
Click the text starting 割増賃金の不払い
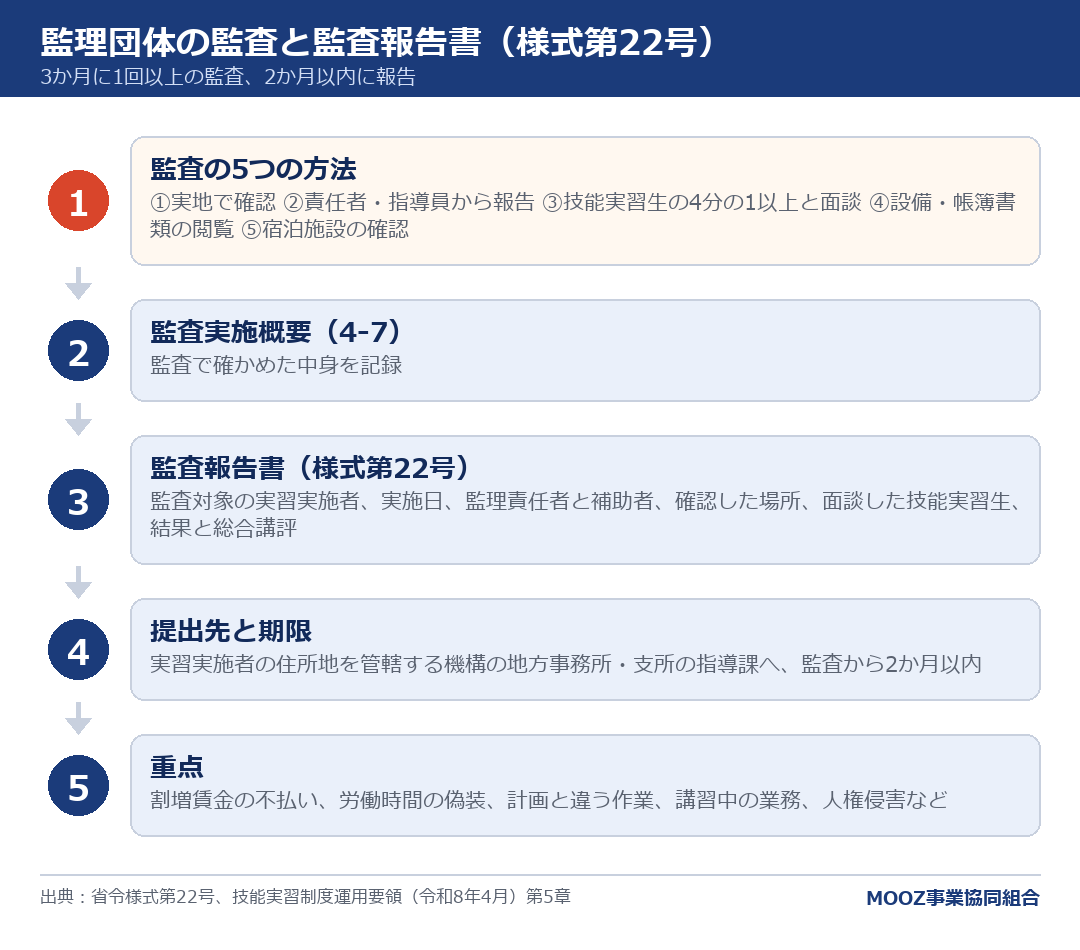[x=549, y=800]
